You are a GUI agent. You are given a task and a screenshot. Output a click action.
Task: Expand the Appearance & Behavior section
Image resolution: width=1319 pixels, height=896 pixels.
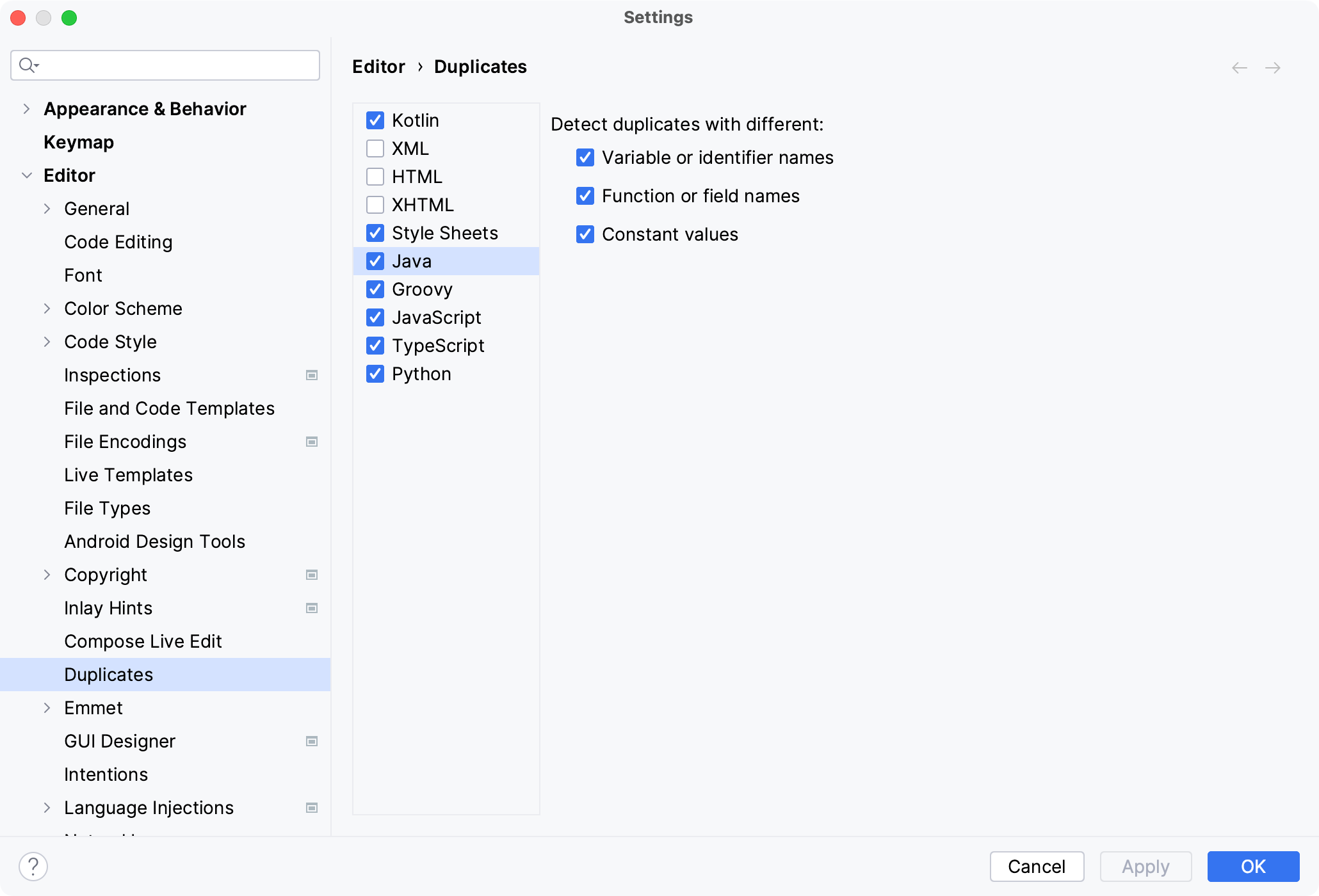click(x=26, y=108)
